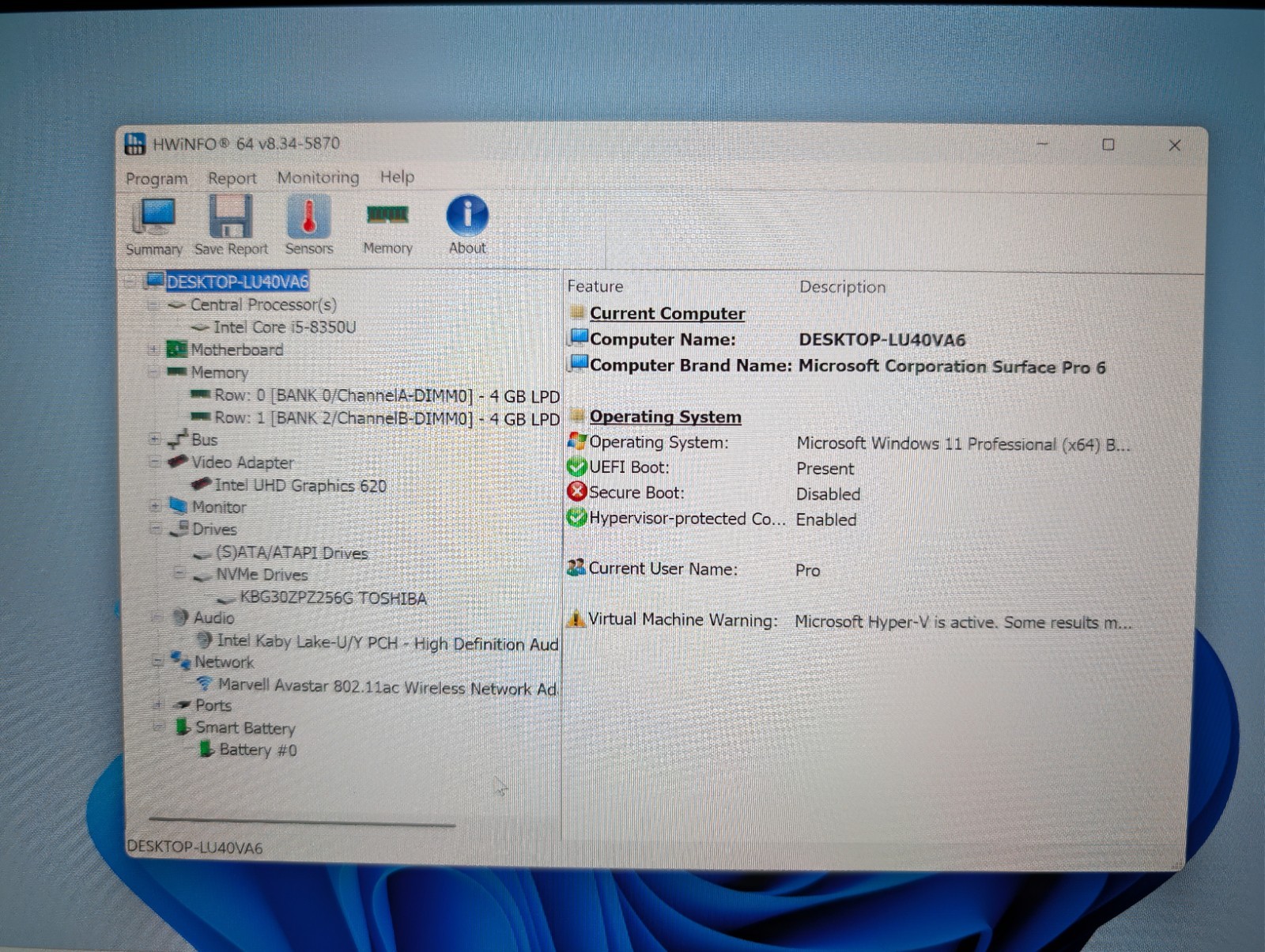Click the Audio speaker icon
Screen dimensions: 1265x952
coord(180,618)
